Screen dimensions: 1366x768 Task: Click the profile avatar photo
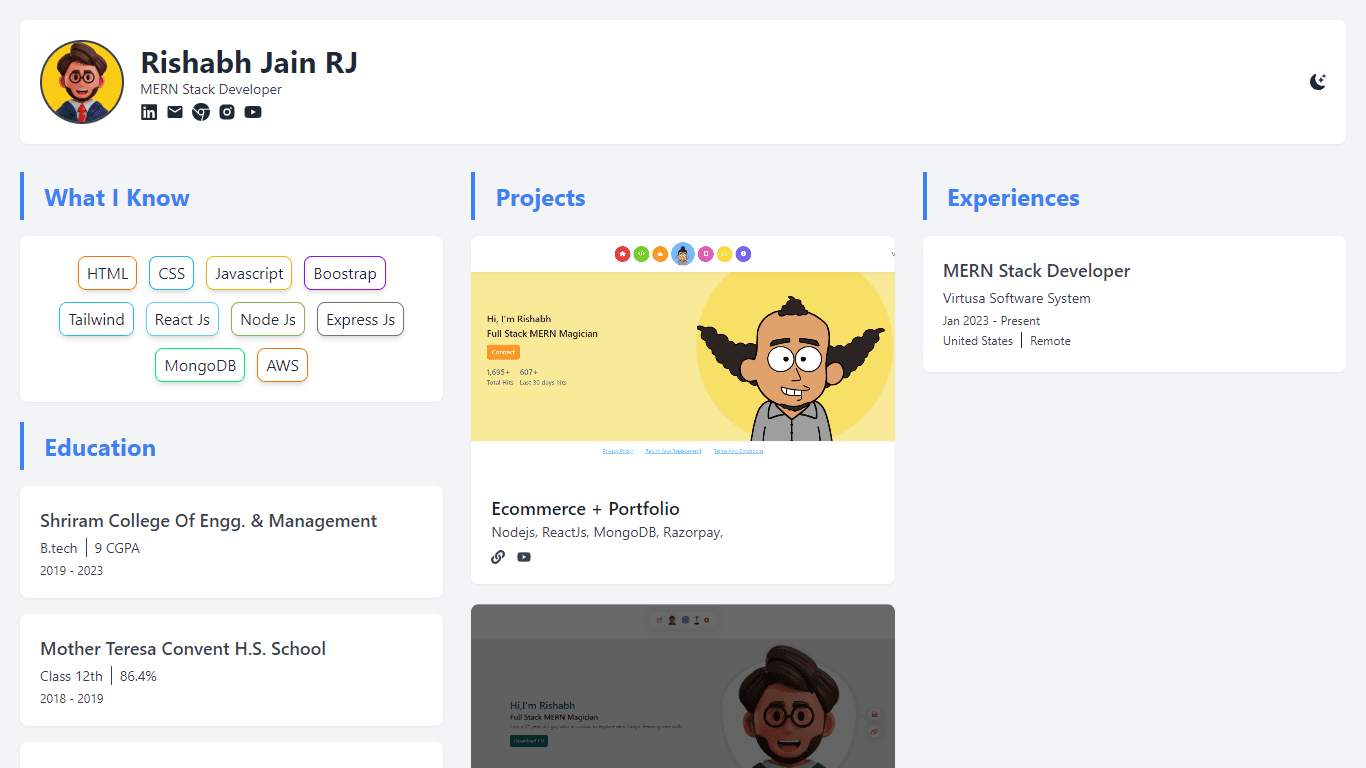(81, 81)
